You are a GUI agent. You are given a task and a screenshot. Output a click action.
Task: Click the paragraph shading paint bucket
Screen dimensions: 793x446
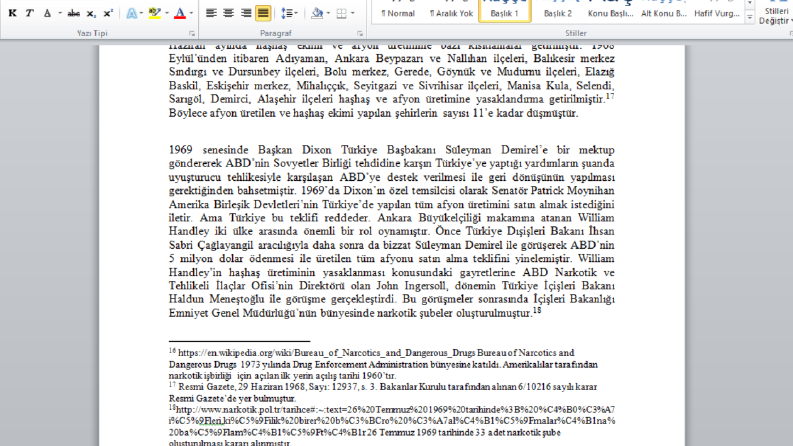[317, 13]
